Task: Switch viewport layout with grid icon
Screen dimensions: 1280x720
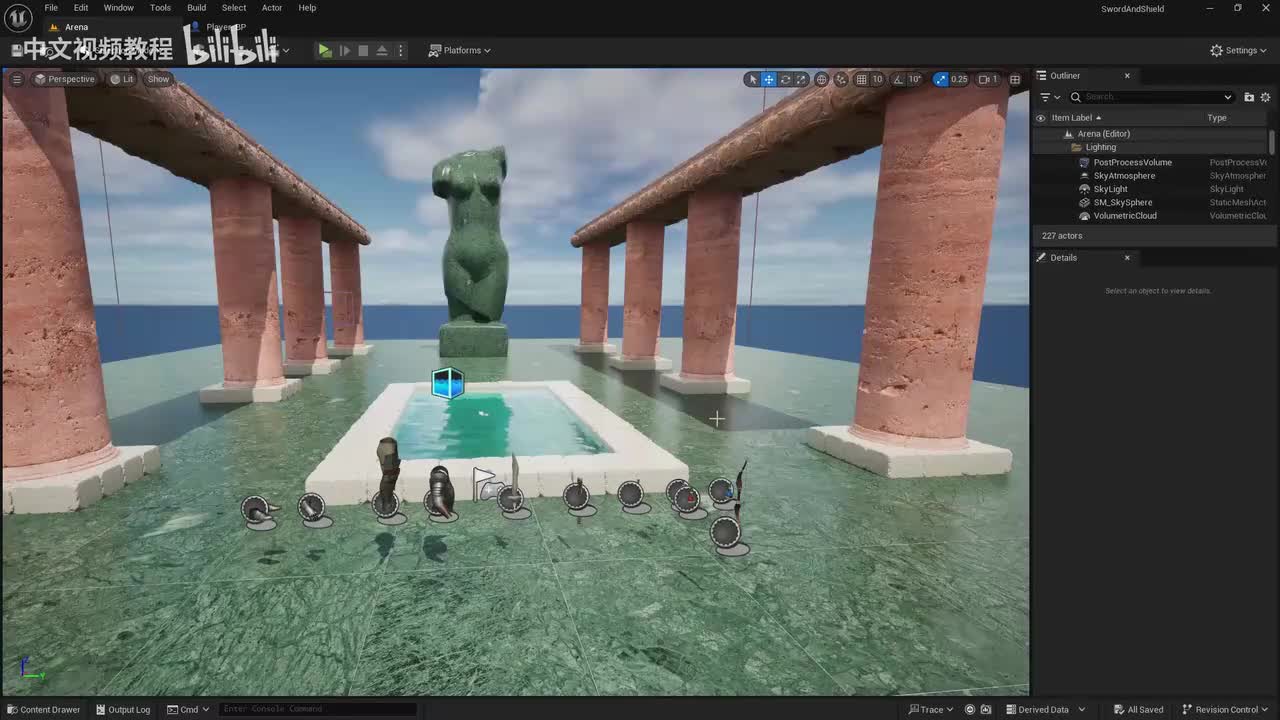Action: tap(1015, 79)
